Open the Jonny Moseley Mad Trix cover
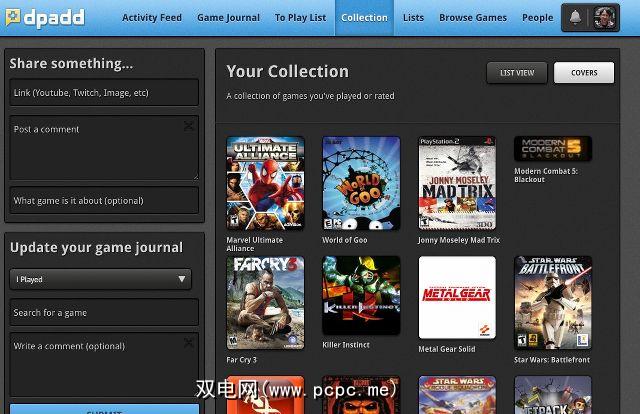 [x=457, y=183]
